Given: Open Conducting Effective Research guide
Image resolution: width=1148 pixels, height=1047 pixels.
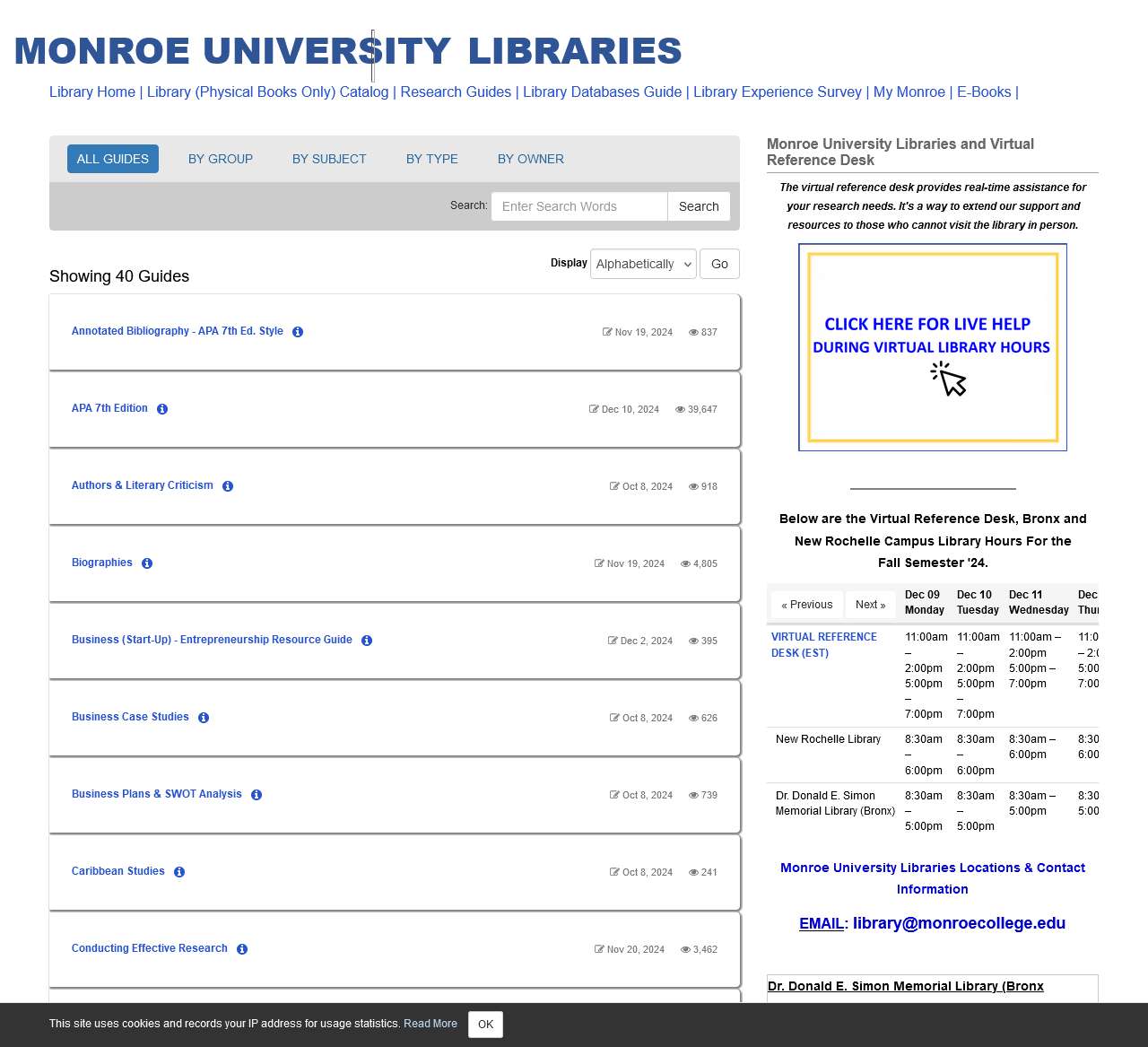Looking at the screenshot, I should tap(150, 948).
